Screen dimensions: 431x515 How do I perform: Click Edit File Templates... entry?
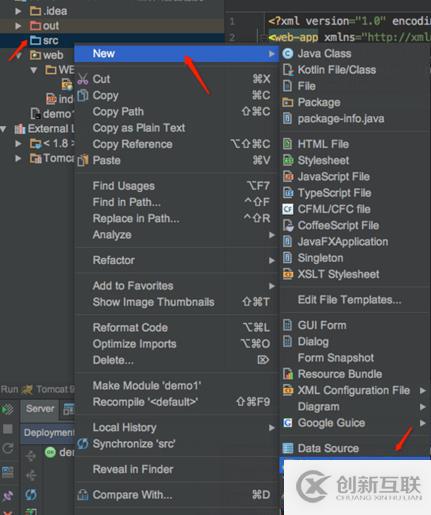349,300
